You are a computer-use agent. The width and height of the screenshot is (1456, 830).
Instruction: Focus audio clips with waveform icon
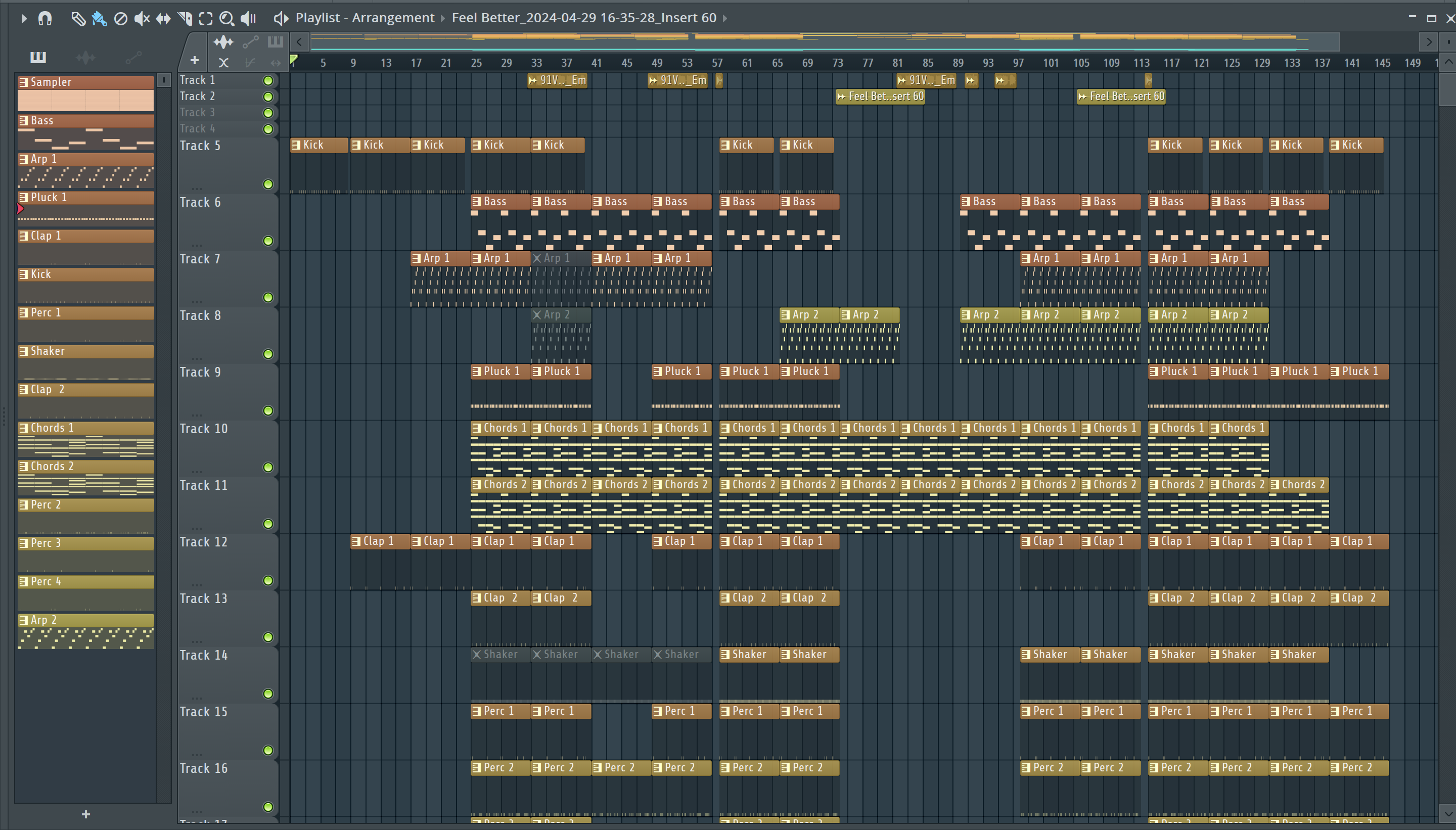coord(223,41)
